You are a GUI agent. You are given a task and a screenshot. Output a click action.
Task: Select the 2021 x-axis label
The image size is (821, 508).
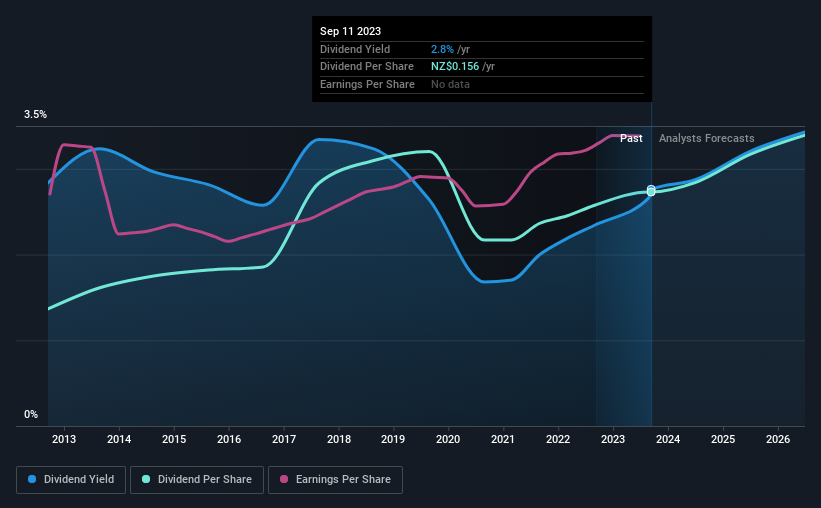coord(503,439)
